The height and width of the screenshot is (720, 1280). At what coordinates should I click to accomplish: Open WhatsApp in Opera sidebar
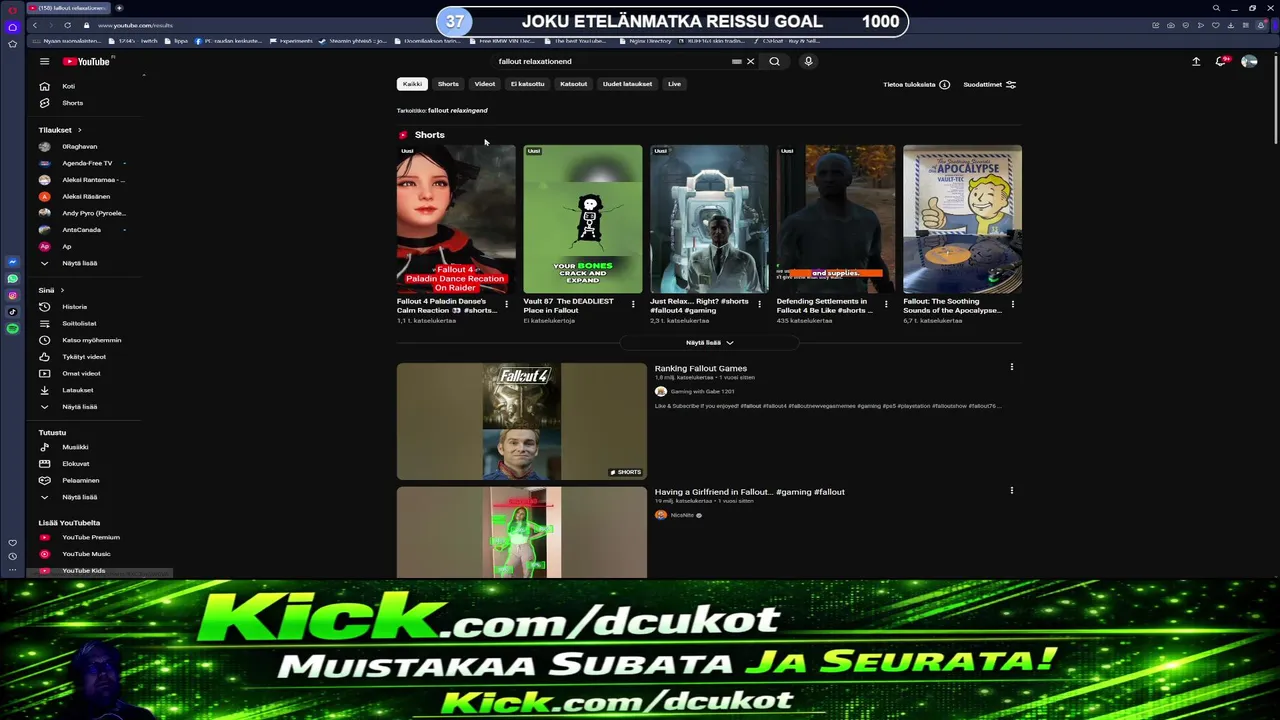(x=12, y=279)
